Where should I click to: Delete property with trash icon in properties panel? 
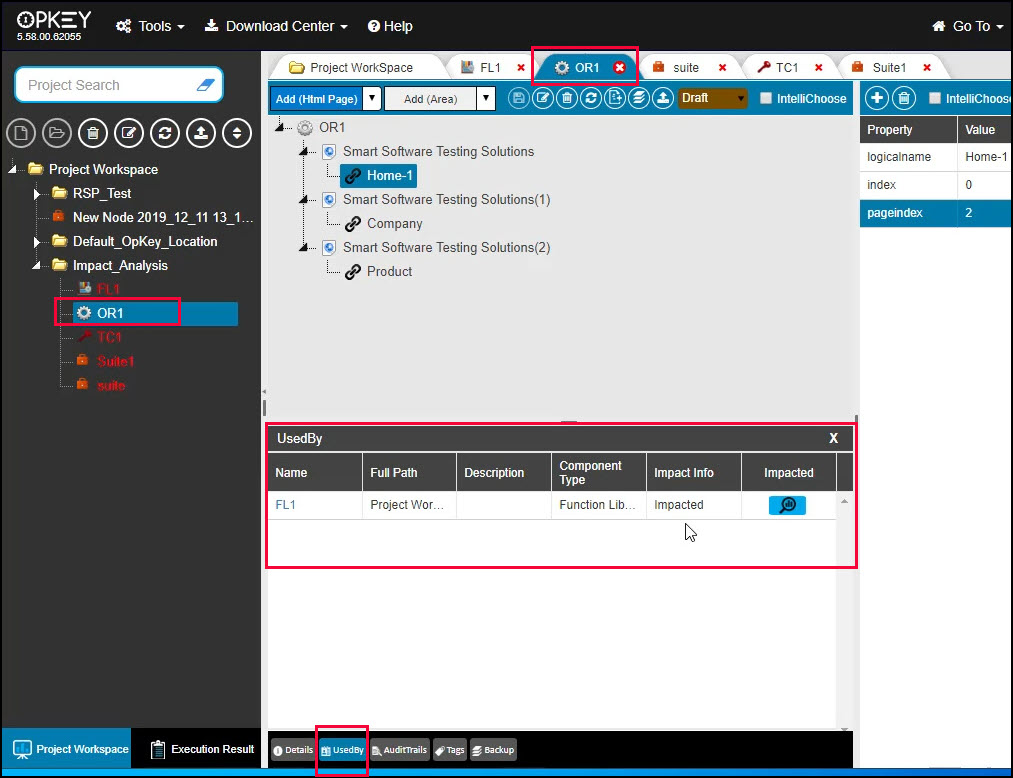click(904, 98)
